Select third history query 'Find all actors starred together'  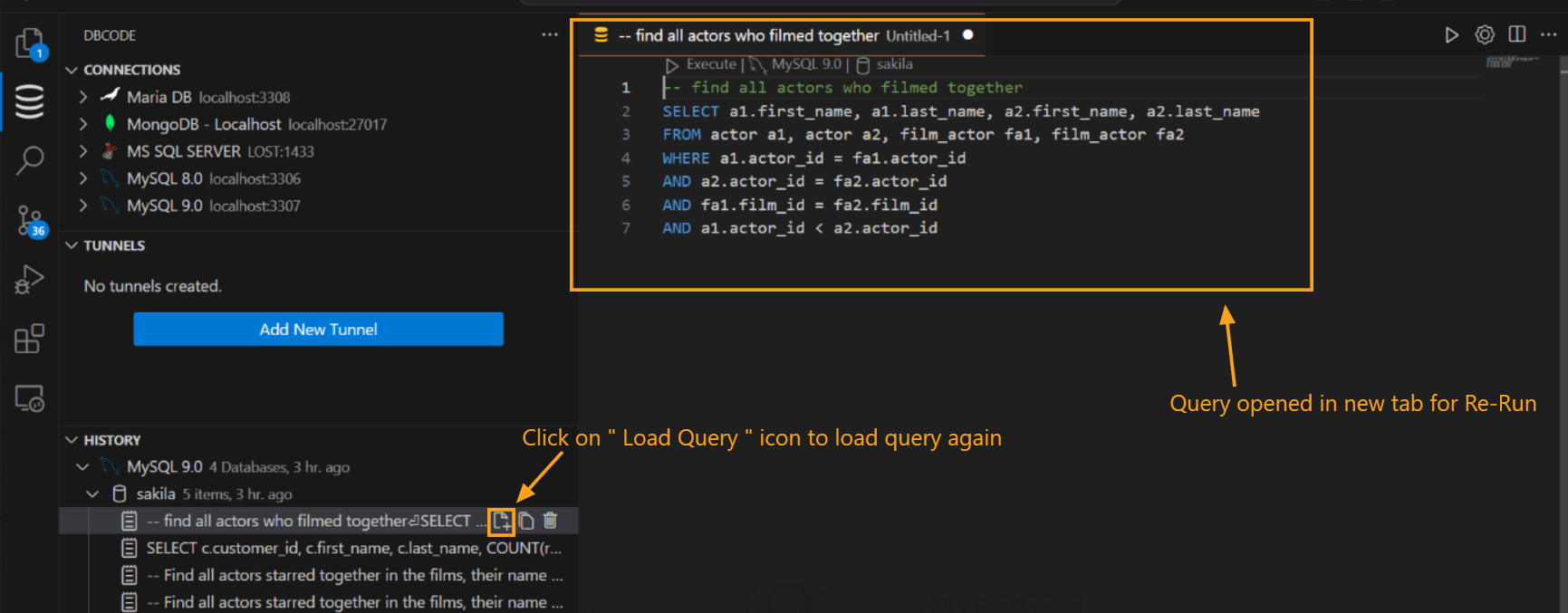pyautogui.click(x=354, y=575)
